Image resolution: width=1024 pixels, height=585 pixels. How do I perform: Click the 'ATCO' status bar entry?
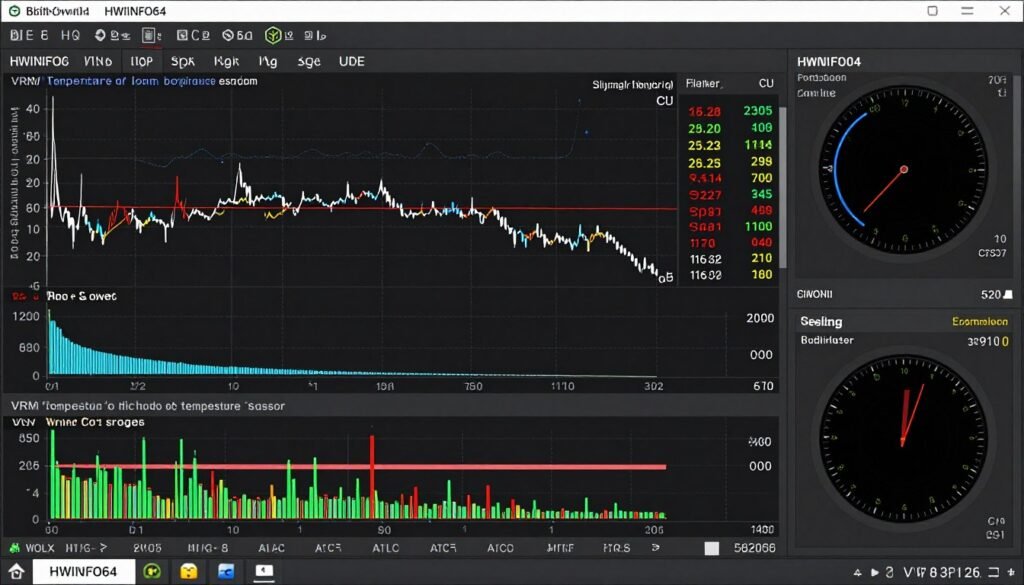click(500, 548)
